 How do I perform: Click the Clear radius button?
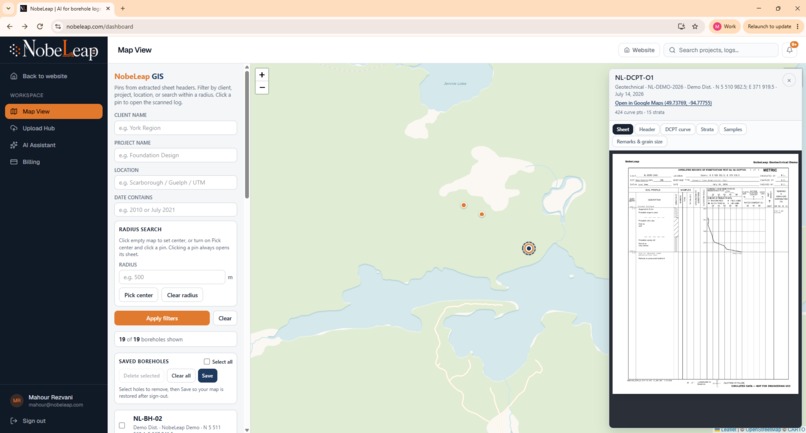point(182,295)
